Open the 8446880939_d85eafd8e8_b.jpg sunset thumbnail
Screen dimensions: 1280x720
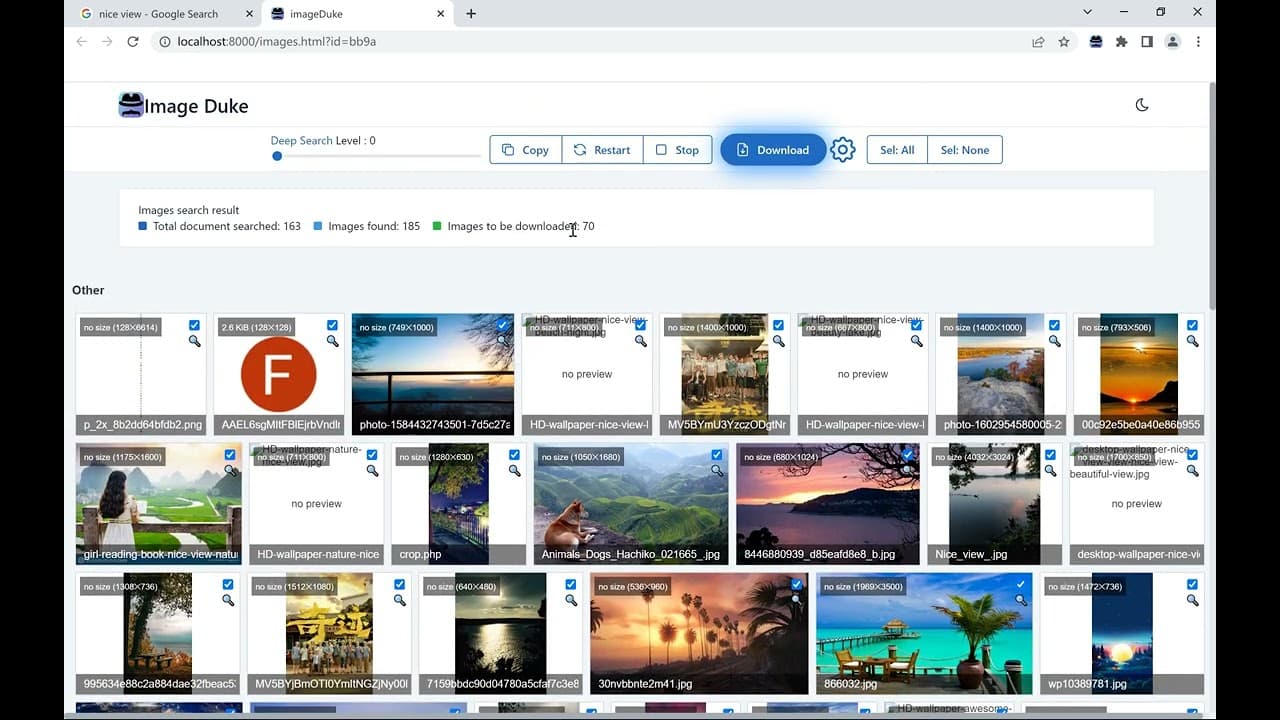828,503
